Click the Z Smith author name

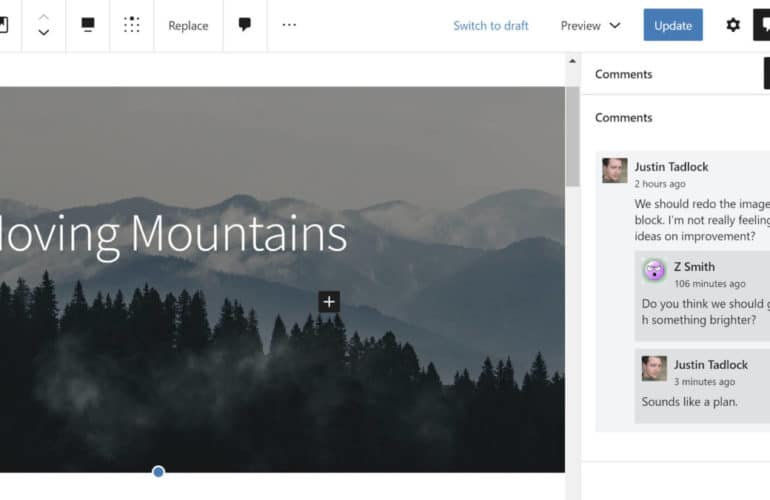694,267
